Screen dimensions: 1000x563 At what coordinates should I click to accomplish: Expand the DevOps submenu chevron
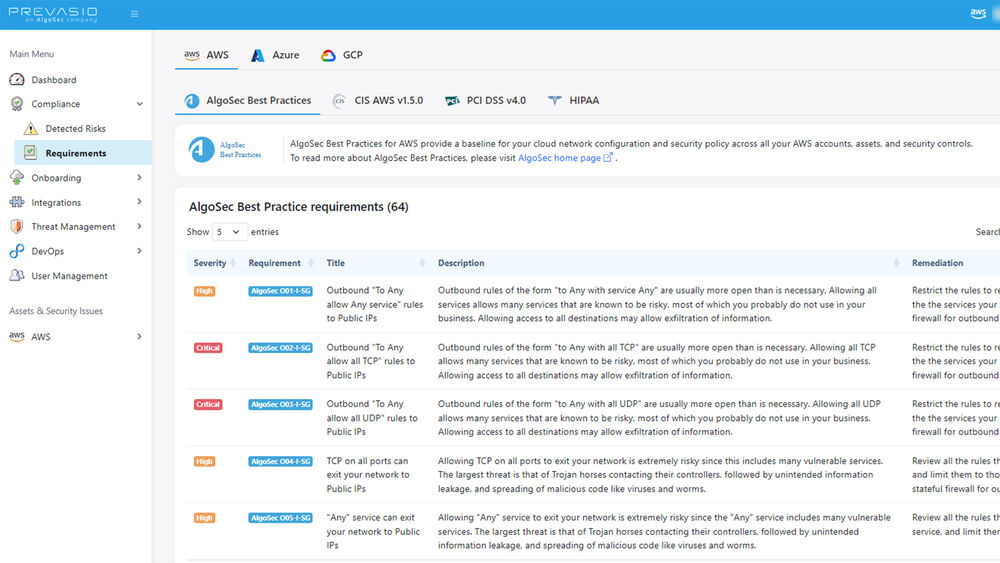[x=139, y=251]
